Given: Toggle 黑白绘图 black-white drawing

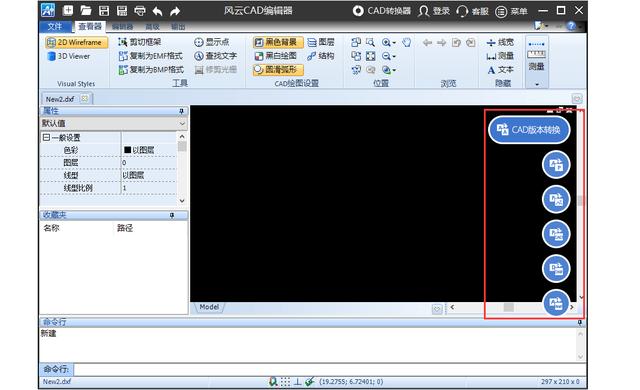Looking at the screenshot, I should click(x=276, y=56).
